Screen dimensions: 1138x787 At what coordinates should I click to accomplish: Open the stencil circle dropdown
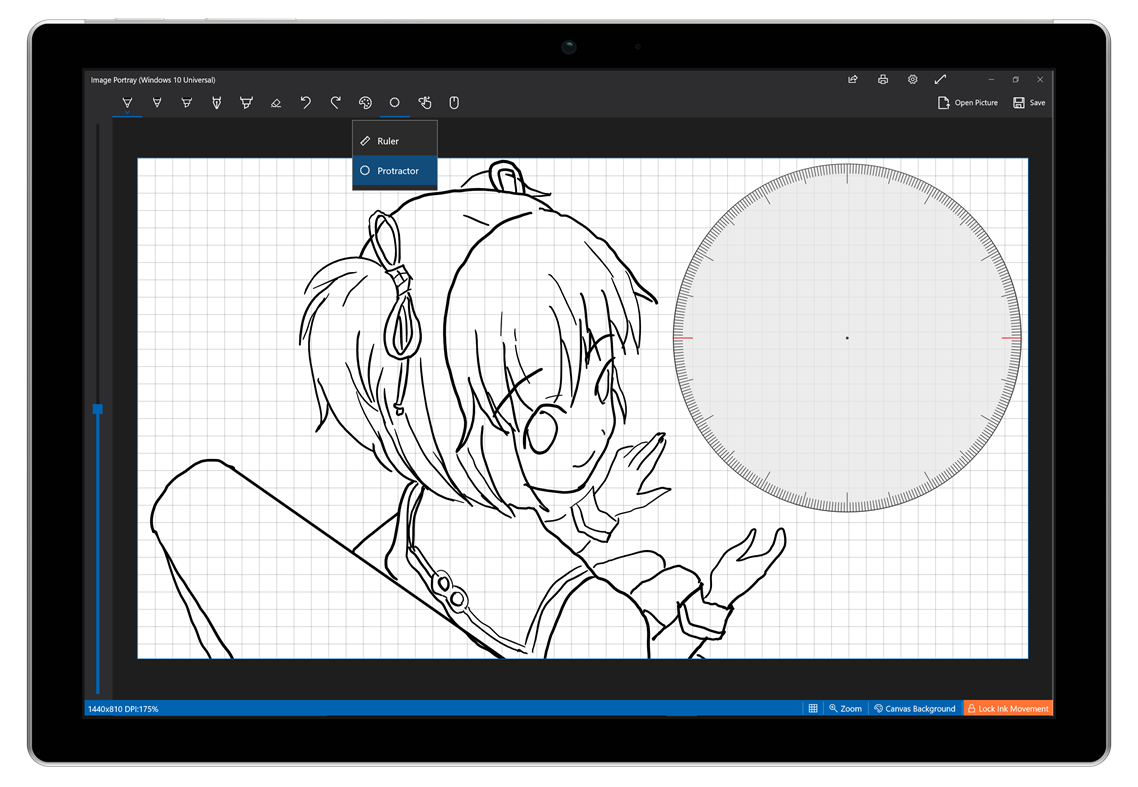(395, 101)
